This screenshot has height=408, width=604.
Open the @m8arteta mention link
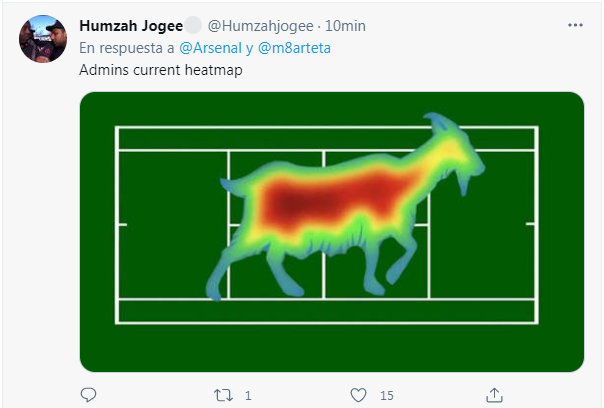click(293, 47)
